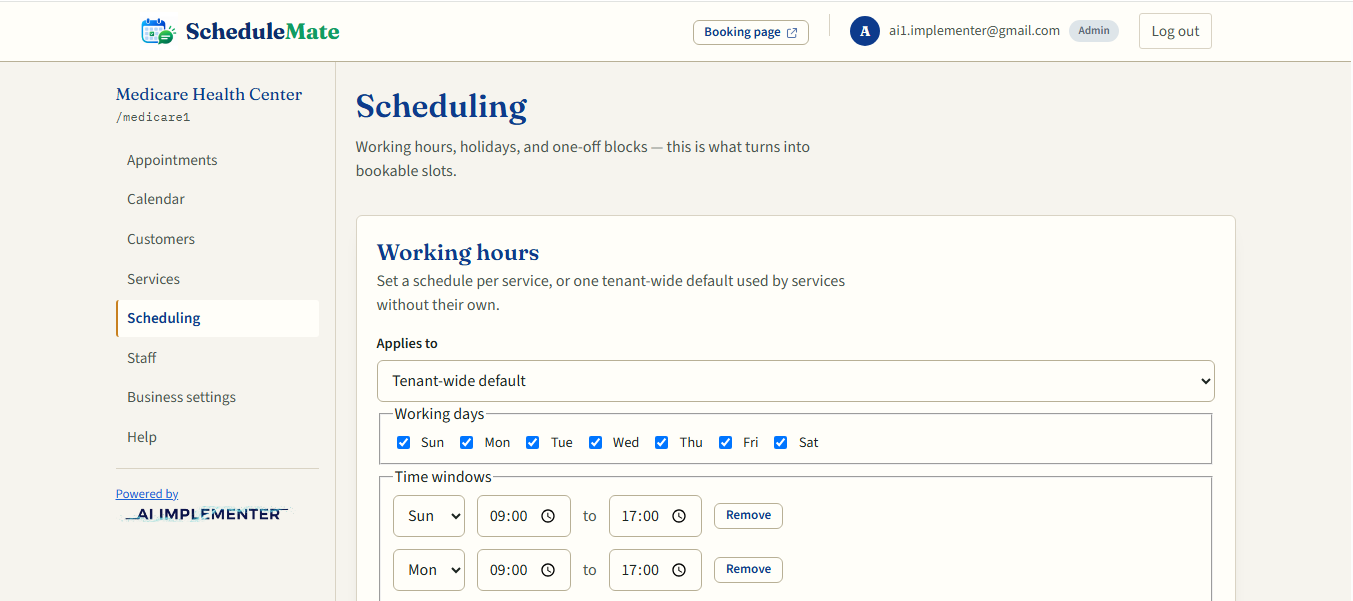Click the clock icon in Mon end time
1353x601 pixels.
click(679, 570)
